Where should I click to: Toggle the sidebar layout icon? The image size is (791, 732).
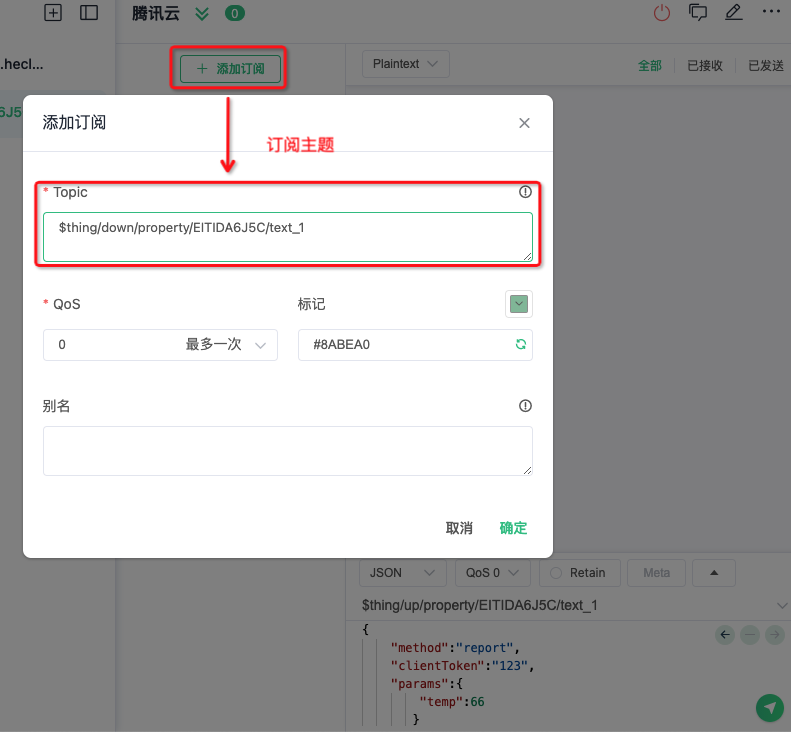click(x=89, y=13)
